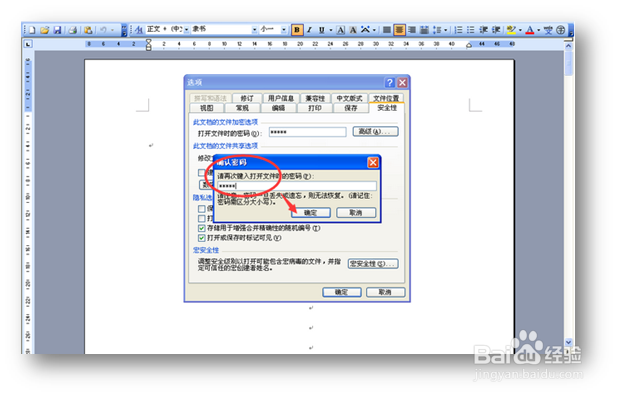Apply distributed alignment

pos(424,30)
